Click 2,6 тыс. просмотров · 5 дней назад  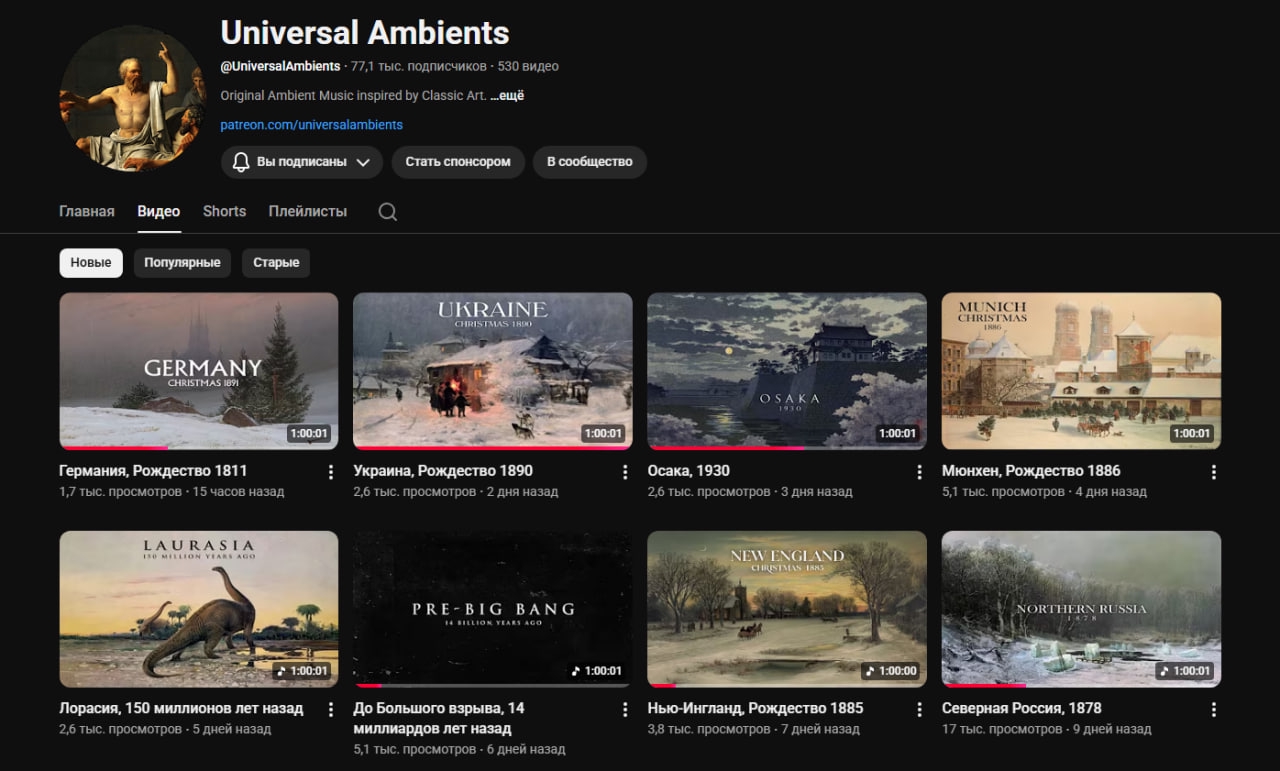166,730
